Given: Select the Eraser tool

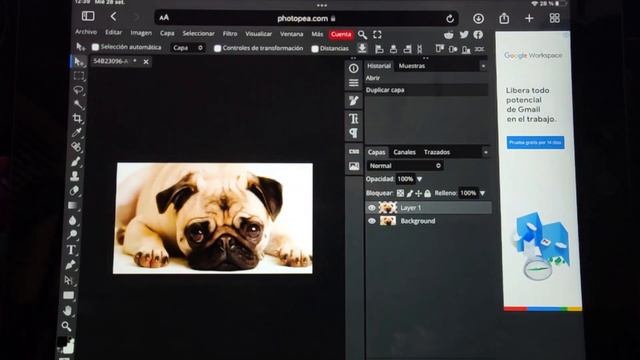Looking at the screenshot, I should point(74,191).
